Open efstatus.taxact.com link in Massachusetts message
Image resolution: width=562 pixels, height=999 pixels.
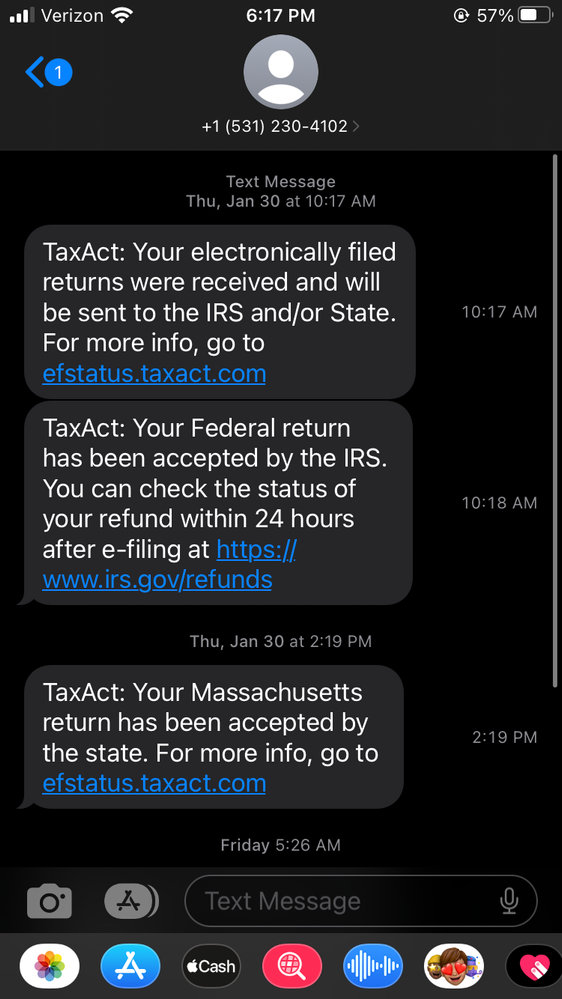pos(154,783)
